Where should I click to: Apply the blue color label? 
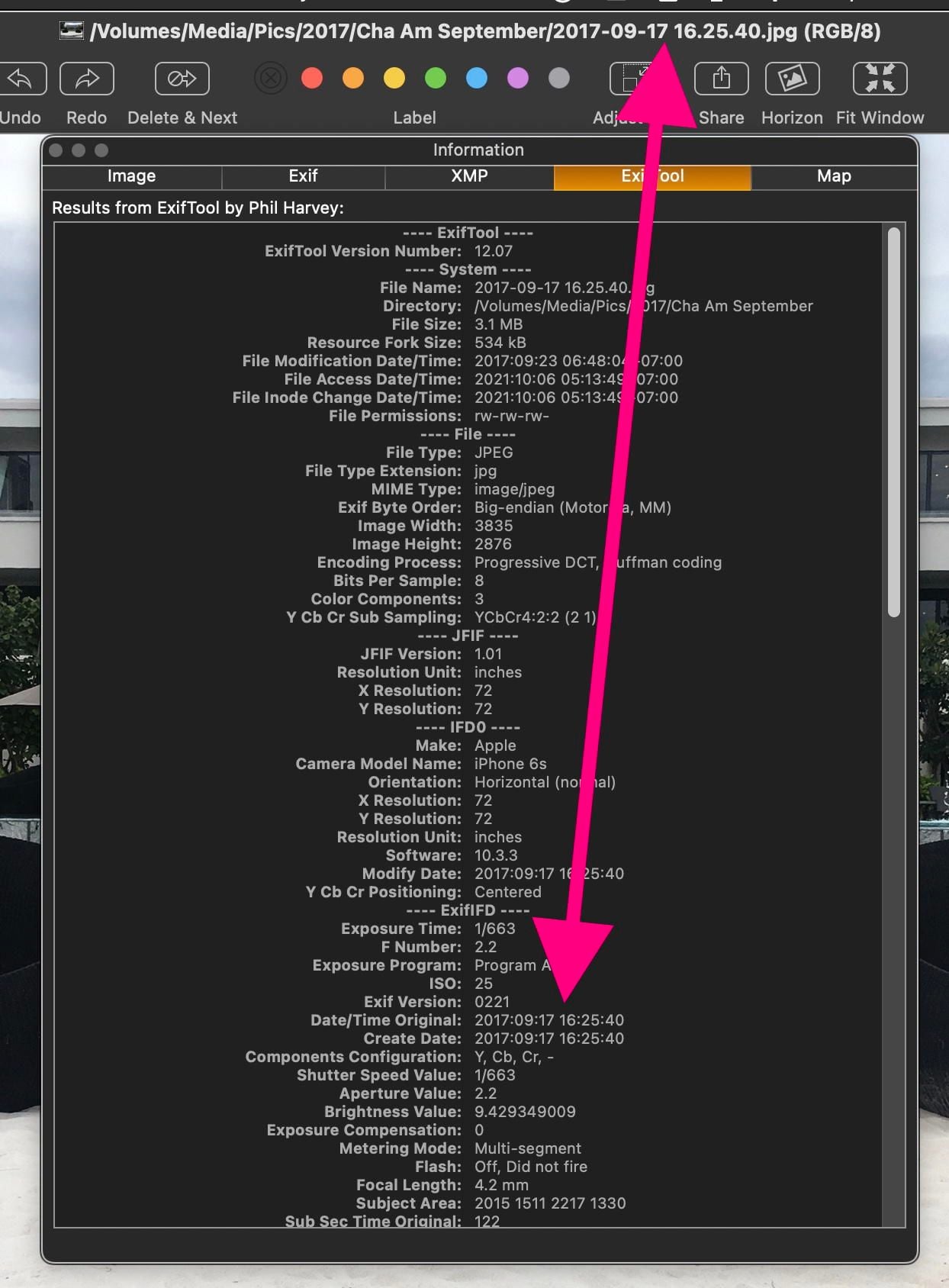477,78
